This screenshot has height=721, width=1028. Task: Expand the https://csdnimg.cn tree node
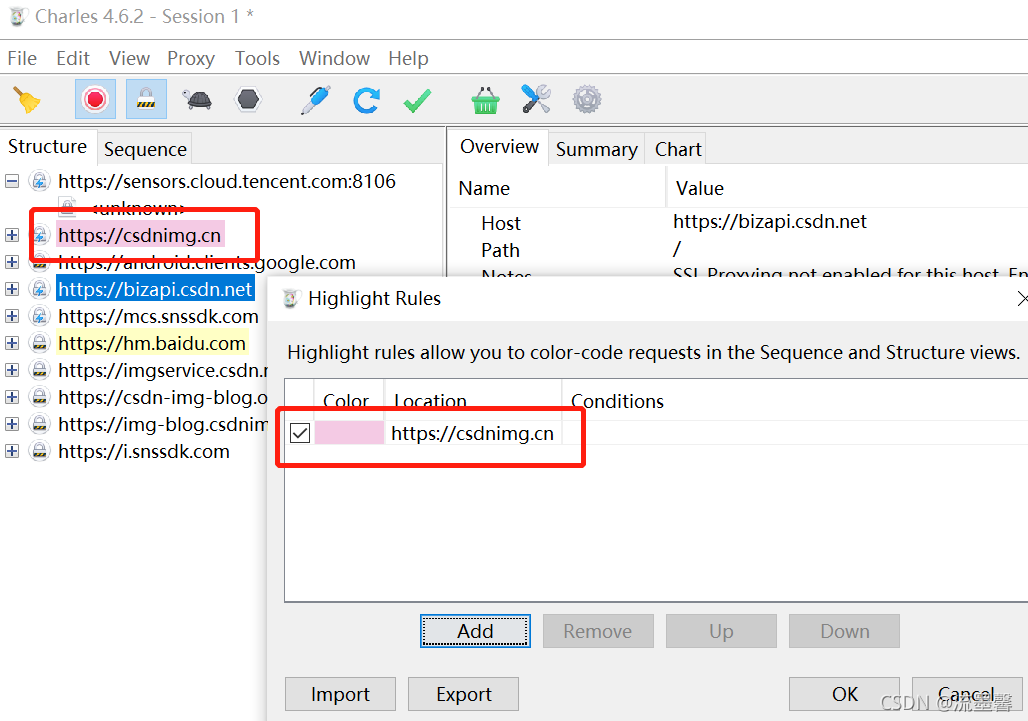tap(12, 235)
